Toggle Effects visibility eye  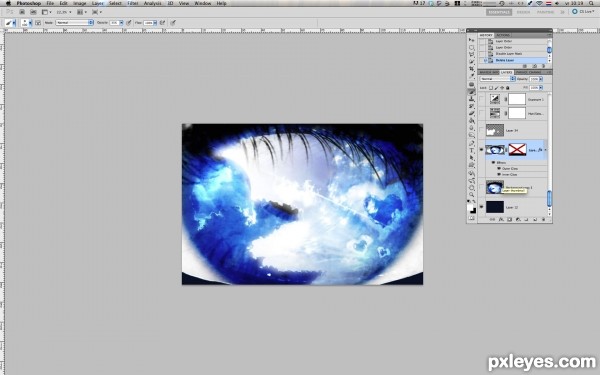point(493,162)
